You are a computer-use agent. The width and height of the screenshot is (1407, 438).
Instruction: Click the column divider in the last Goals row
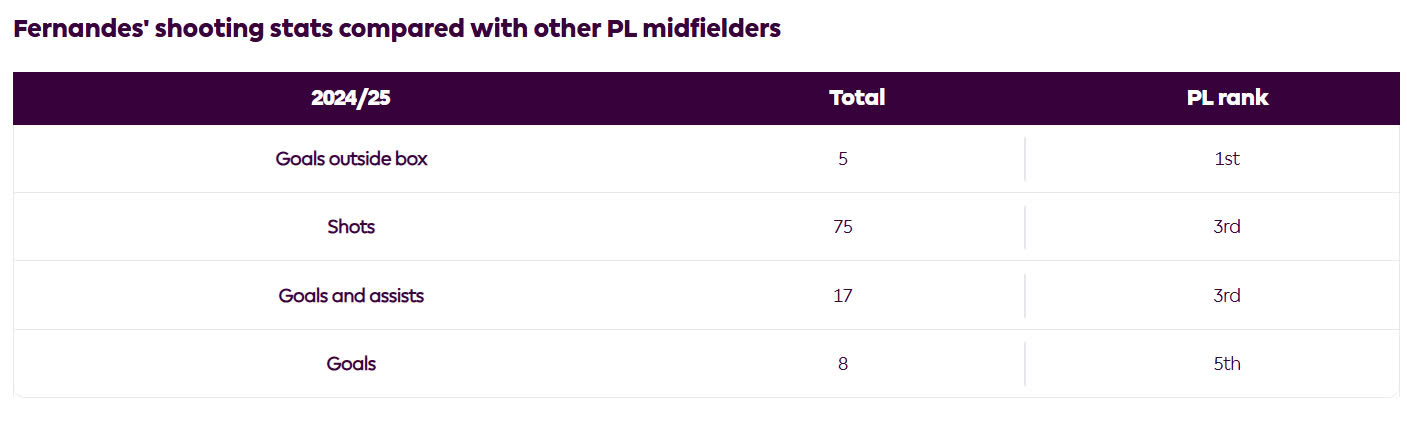coord(1025,364)
